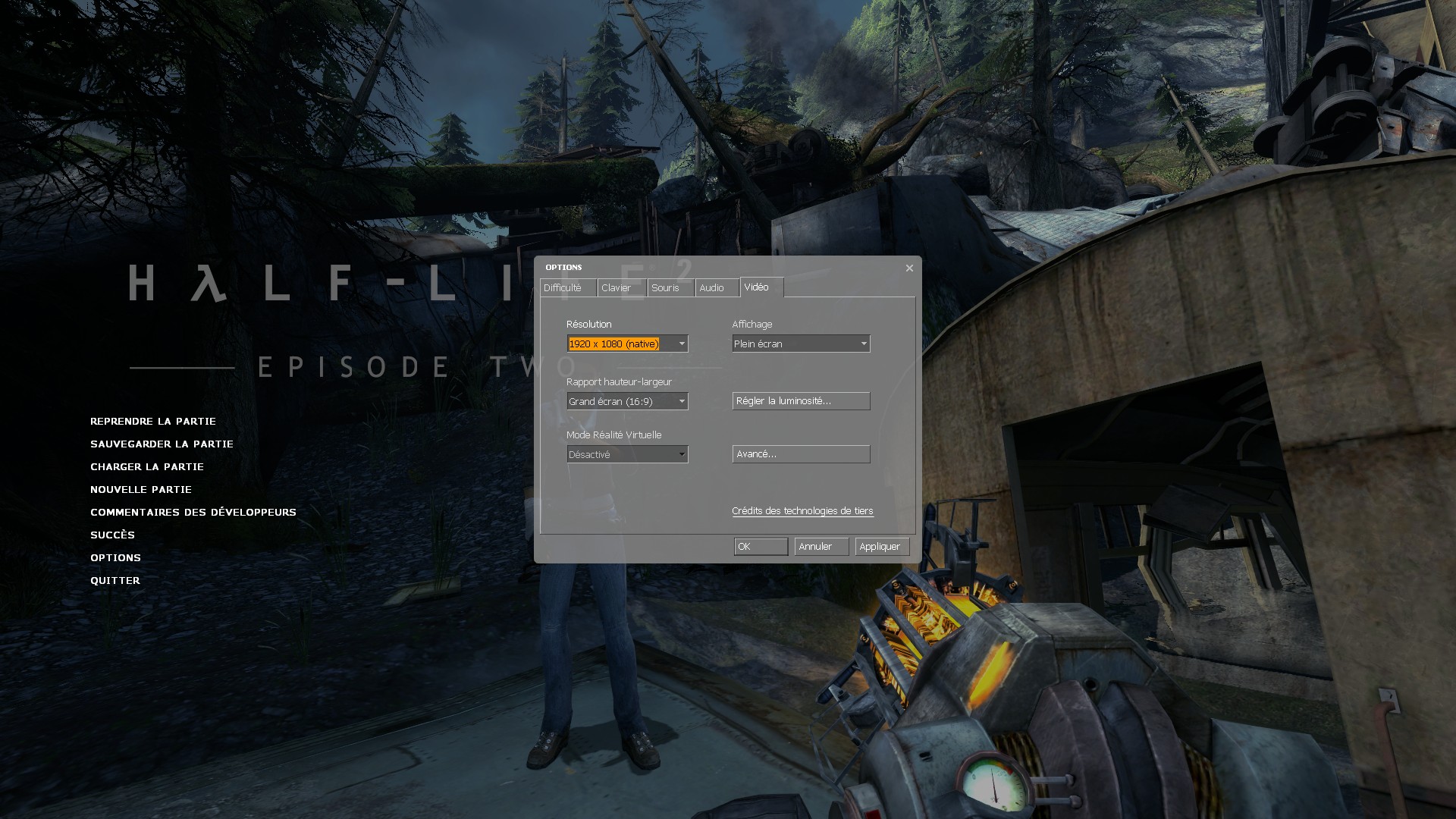Screen dimensions: 1456x819
Task: Click Annuler to cancel changes
Action: pos(821,547)
